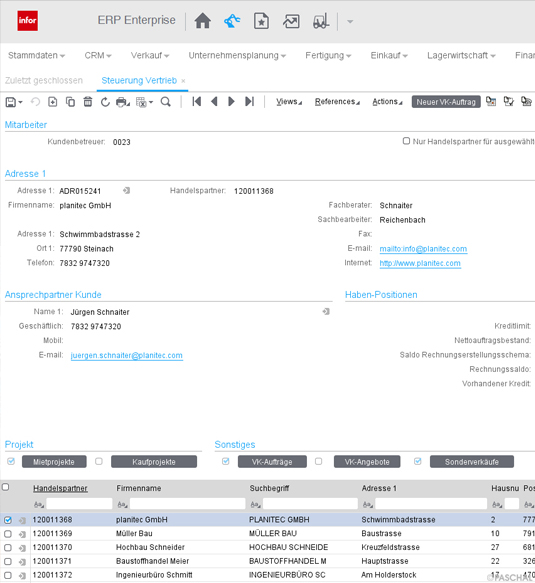This screenshot has width=535, height=583.
Task: Click the second icon after Neuer VK-Auftrag
Action: click(x=509, y=101)
